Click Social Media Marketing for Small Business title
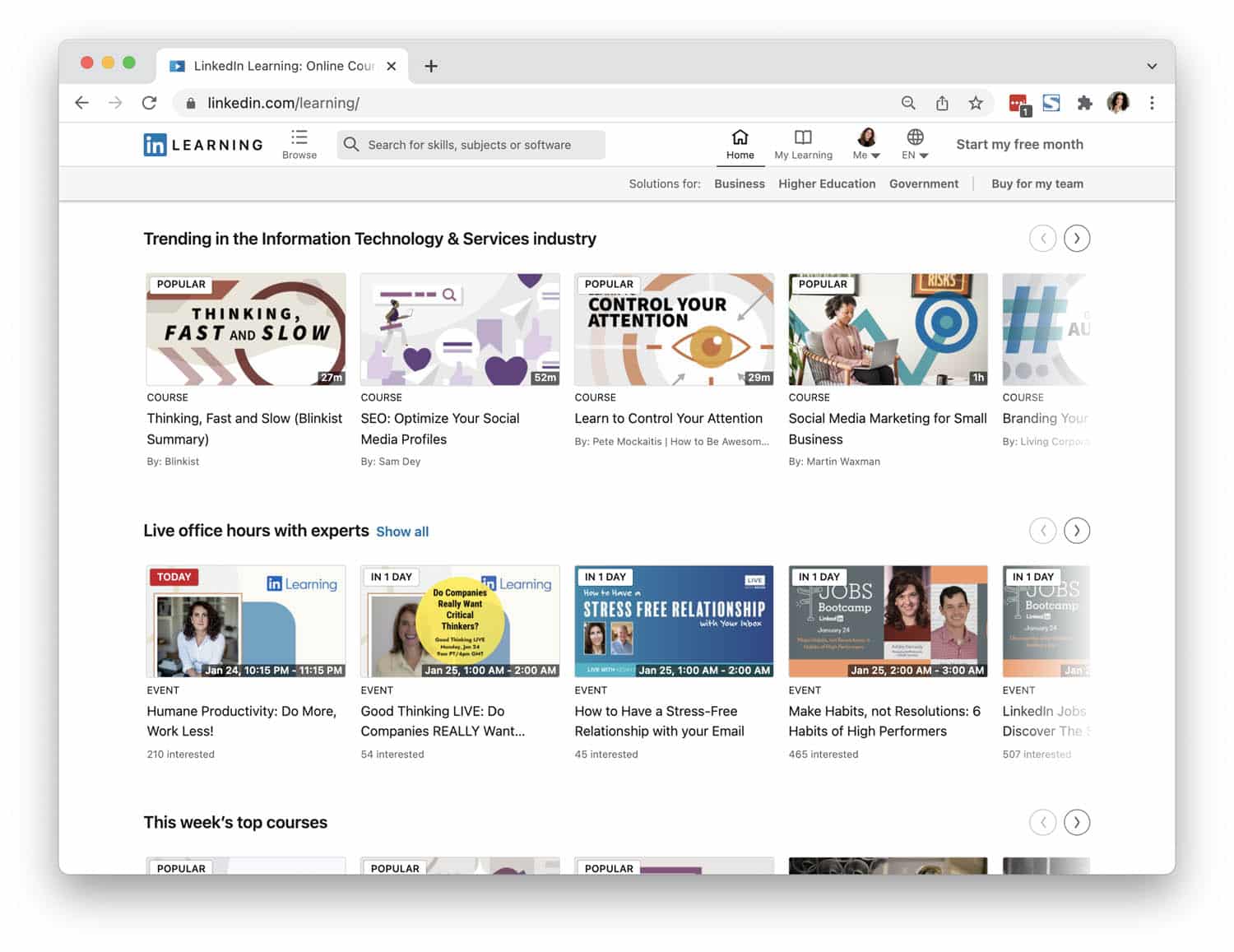The image size is (1234, 952). [x=888, y=429]
